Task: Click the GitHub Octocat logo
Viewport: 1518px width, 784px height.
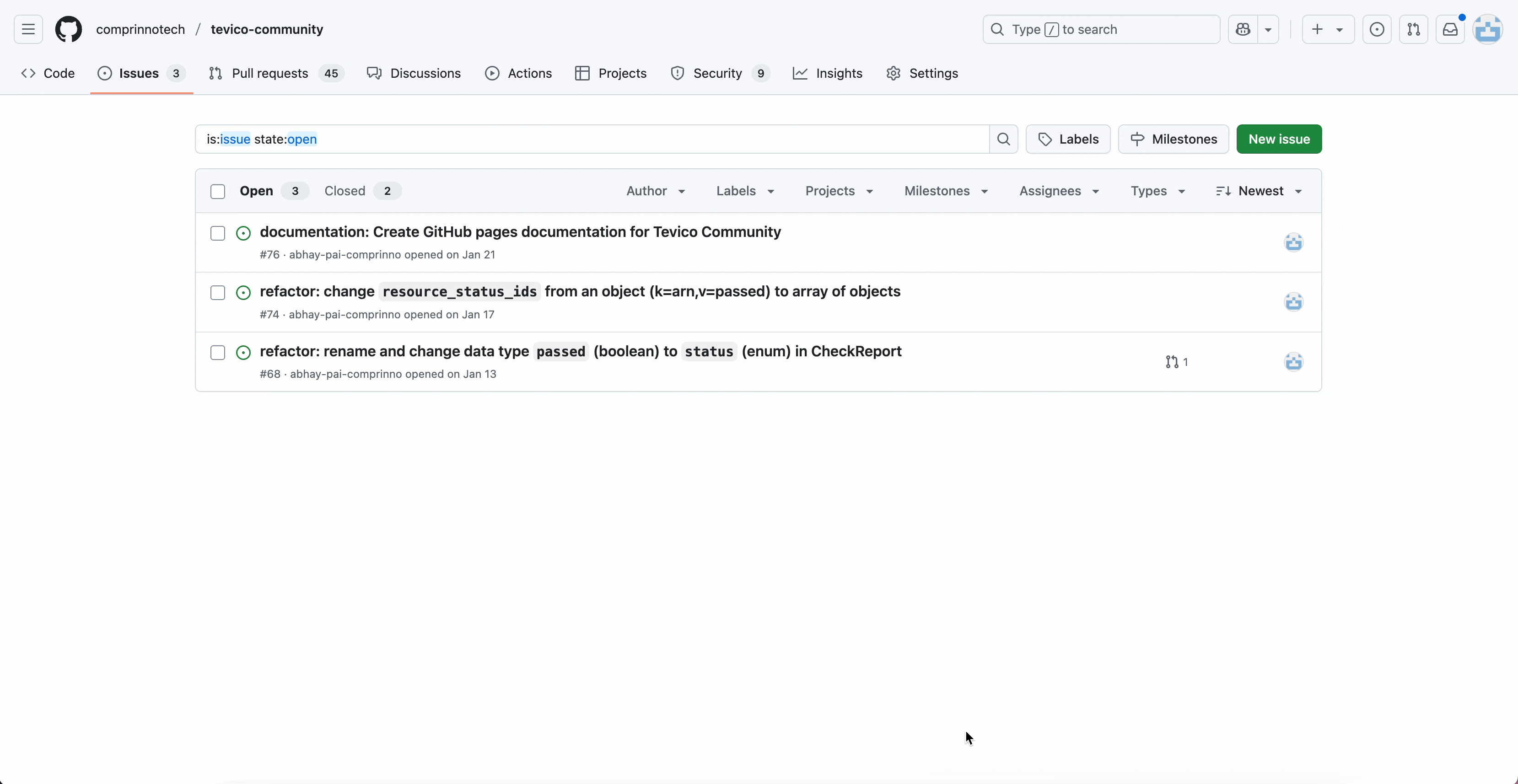Action: (68, 29)
